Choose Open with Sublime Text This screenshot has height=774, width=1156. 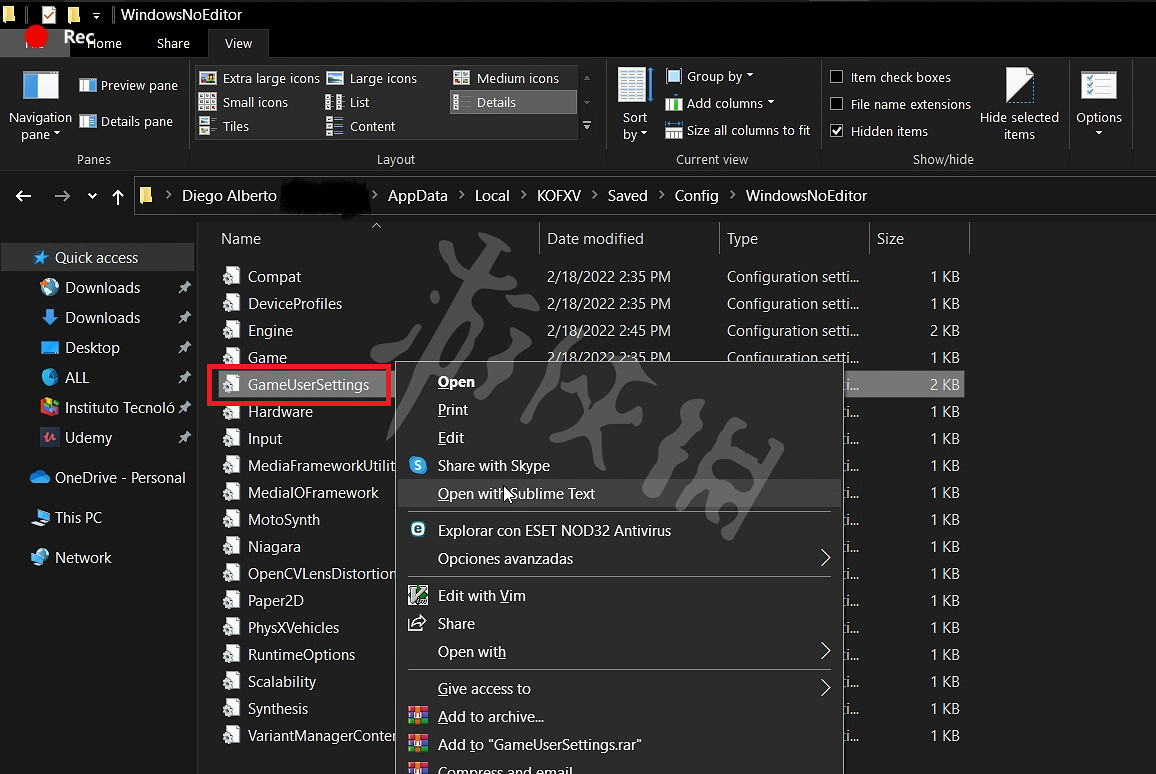(x=516, y=494)
